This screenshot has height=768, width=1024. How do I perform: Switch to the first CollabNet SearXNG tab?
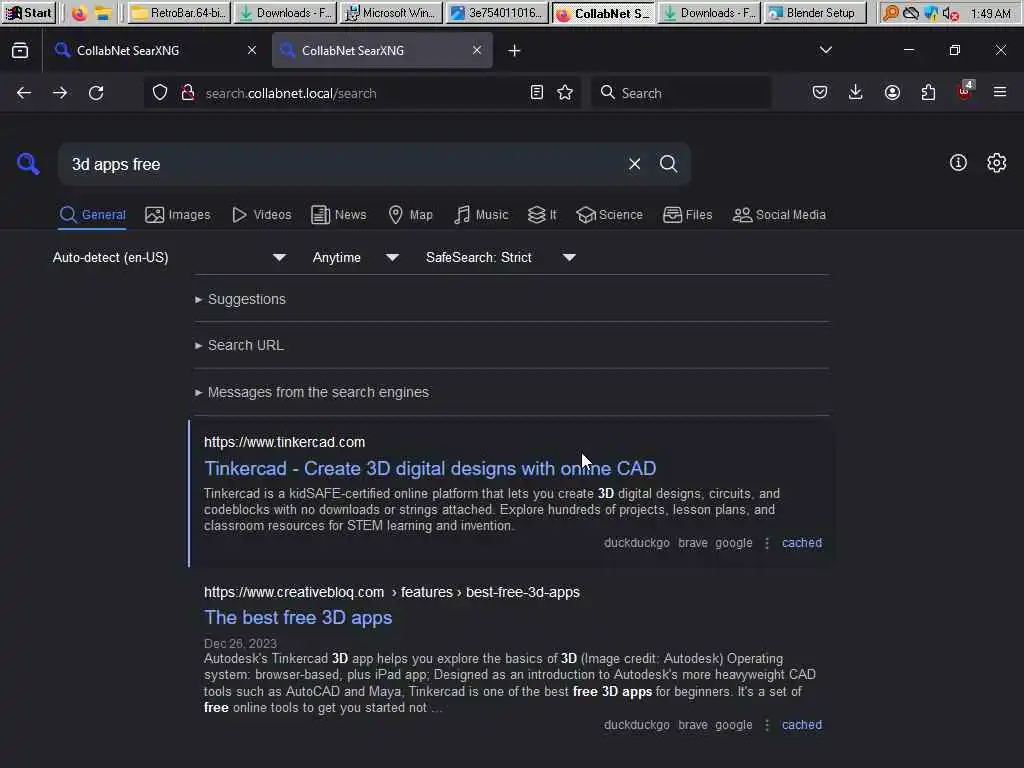tap(156, 50)
